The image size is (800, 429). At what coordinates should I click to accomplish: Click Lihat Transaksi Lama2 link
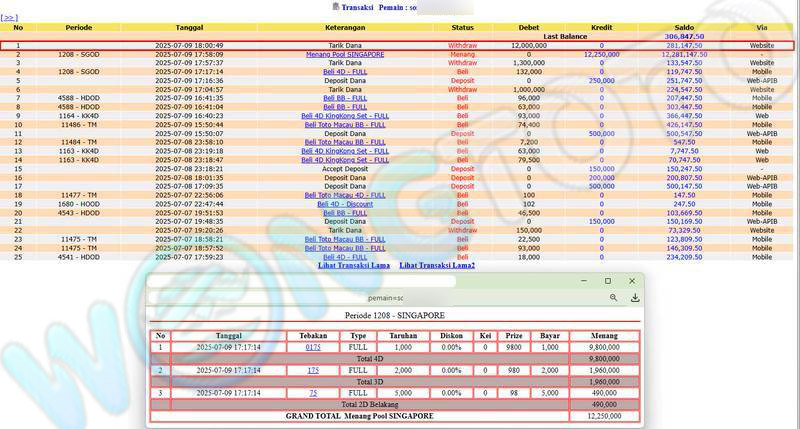click(437, 265)
